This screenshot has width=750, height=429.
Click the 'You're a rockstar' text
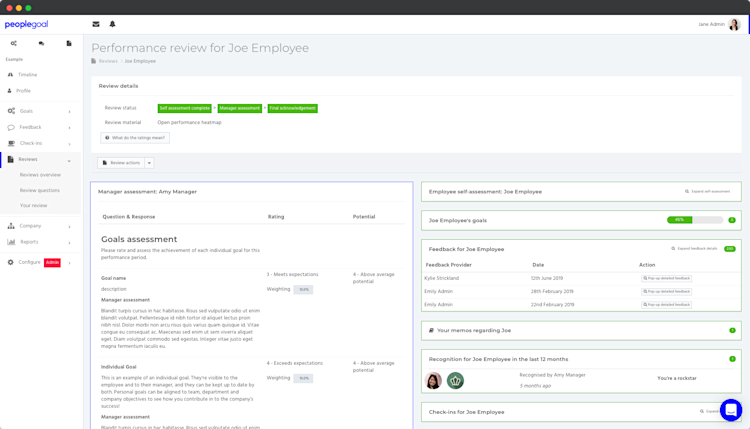point(677,378)
